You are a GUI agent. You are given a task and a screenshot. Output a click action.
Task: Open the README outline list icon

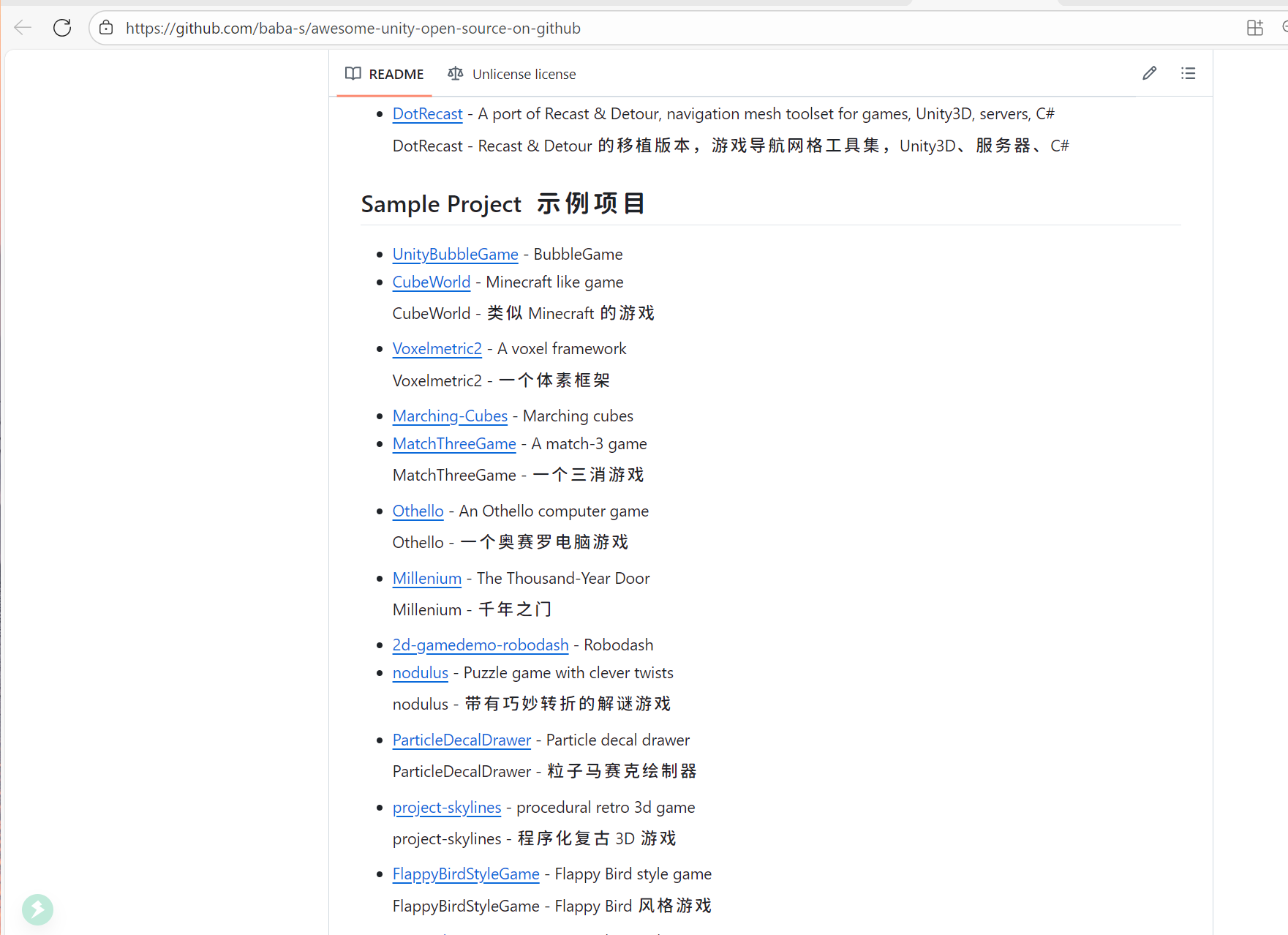tap(1188, 73)
